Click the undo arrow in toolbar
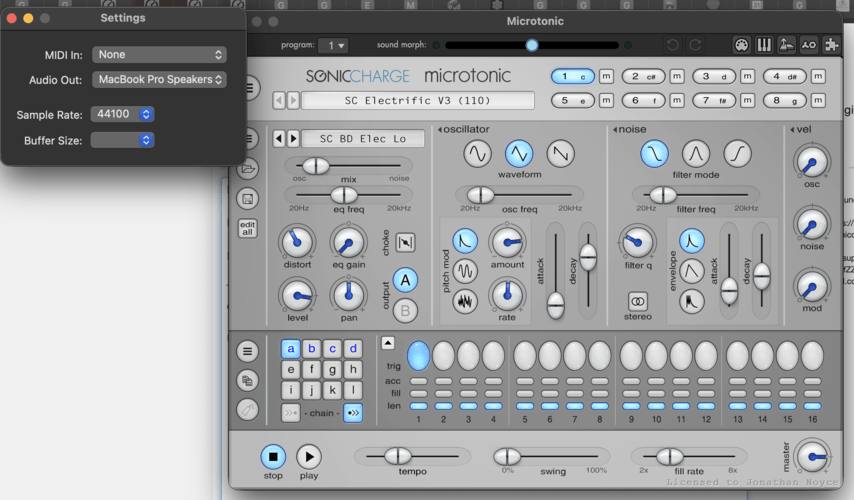Viewport: 854px width, 500px height. [673, 45]
